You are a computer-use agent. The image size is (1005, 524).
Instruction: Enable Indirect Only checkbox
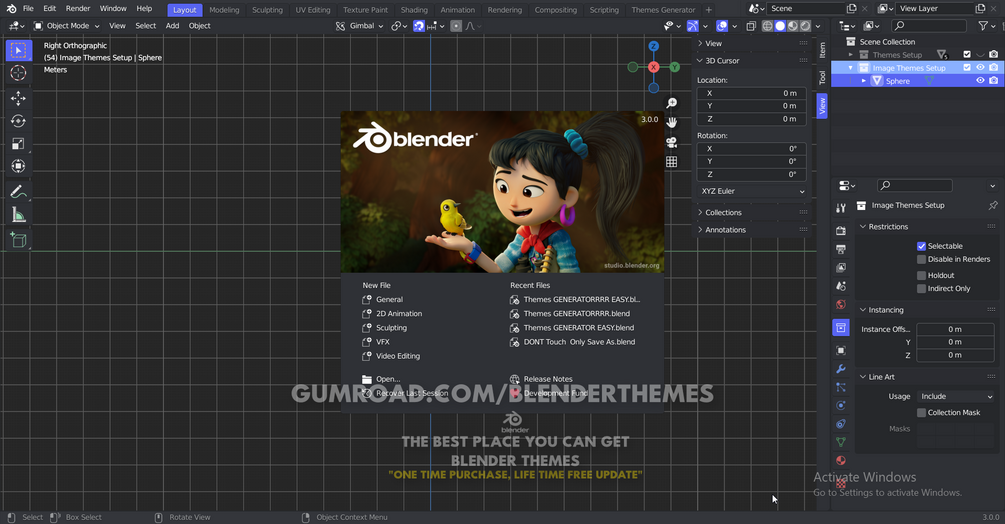pyautogui.click(x=922, y=289)
